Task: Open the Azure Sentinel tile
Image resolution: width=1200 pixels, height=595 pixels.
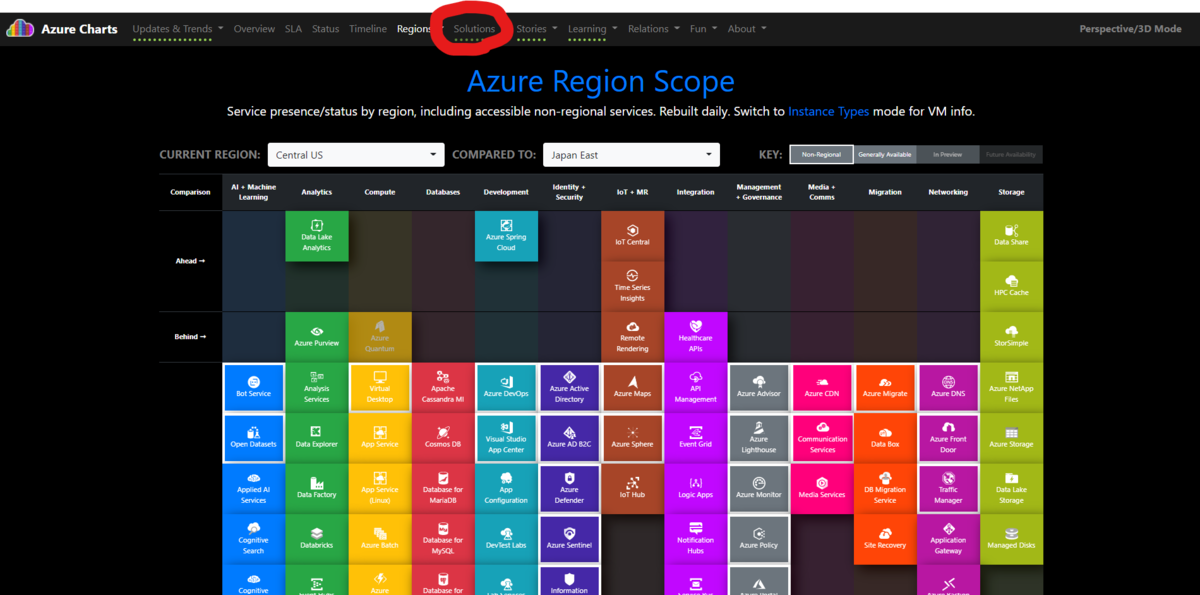Action: 569,539
